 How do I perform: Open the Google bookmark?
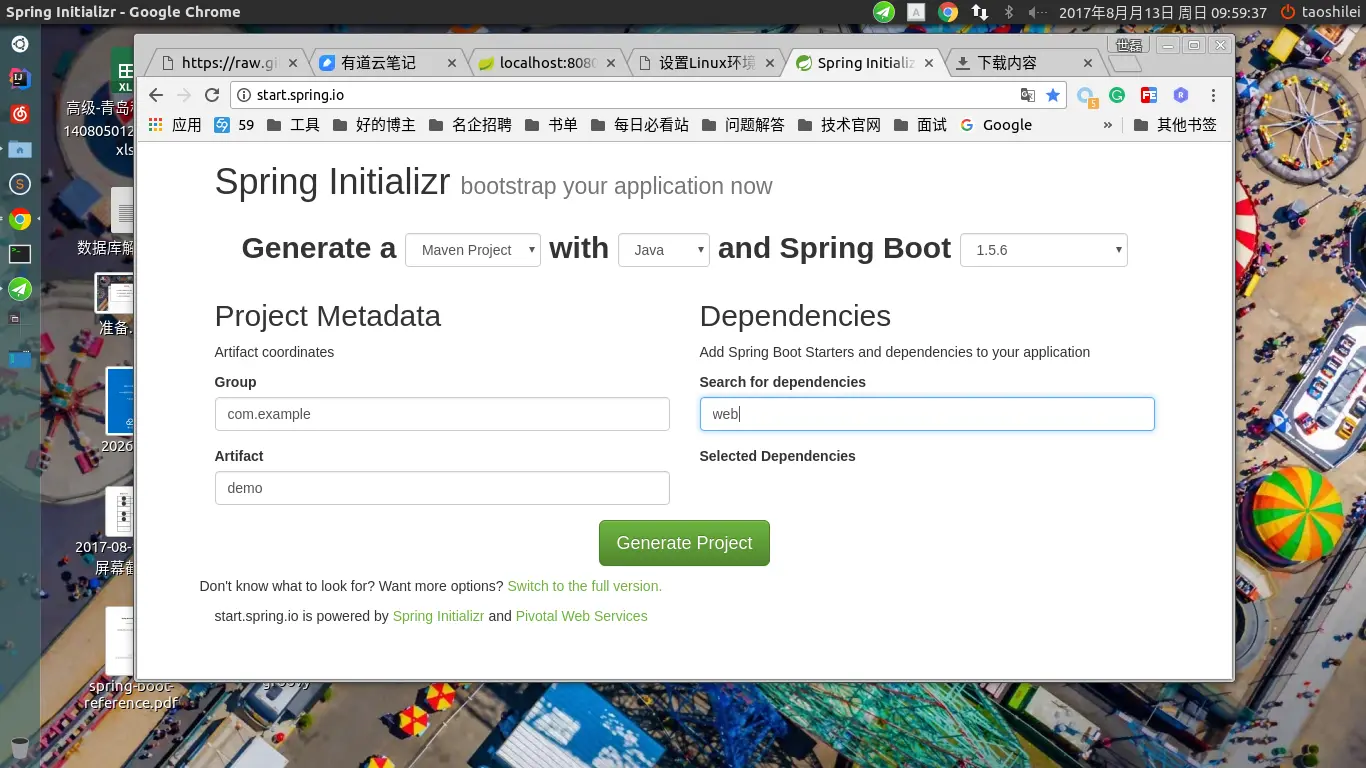pos(995,125)
